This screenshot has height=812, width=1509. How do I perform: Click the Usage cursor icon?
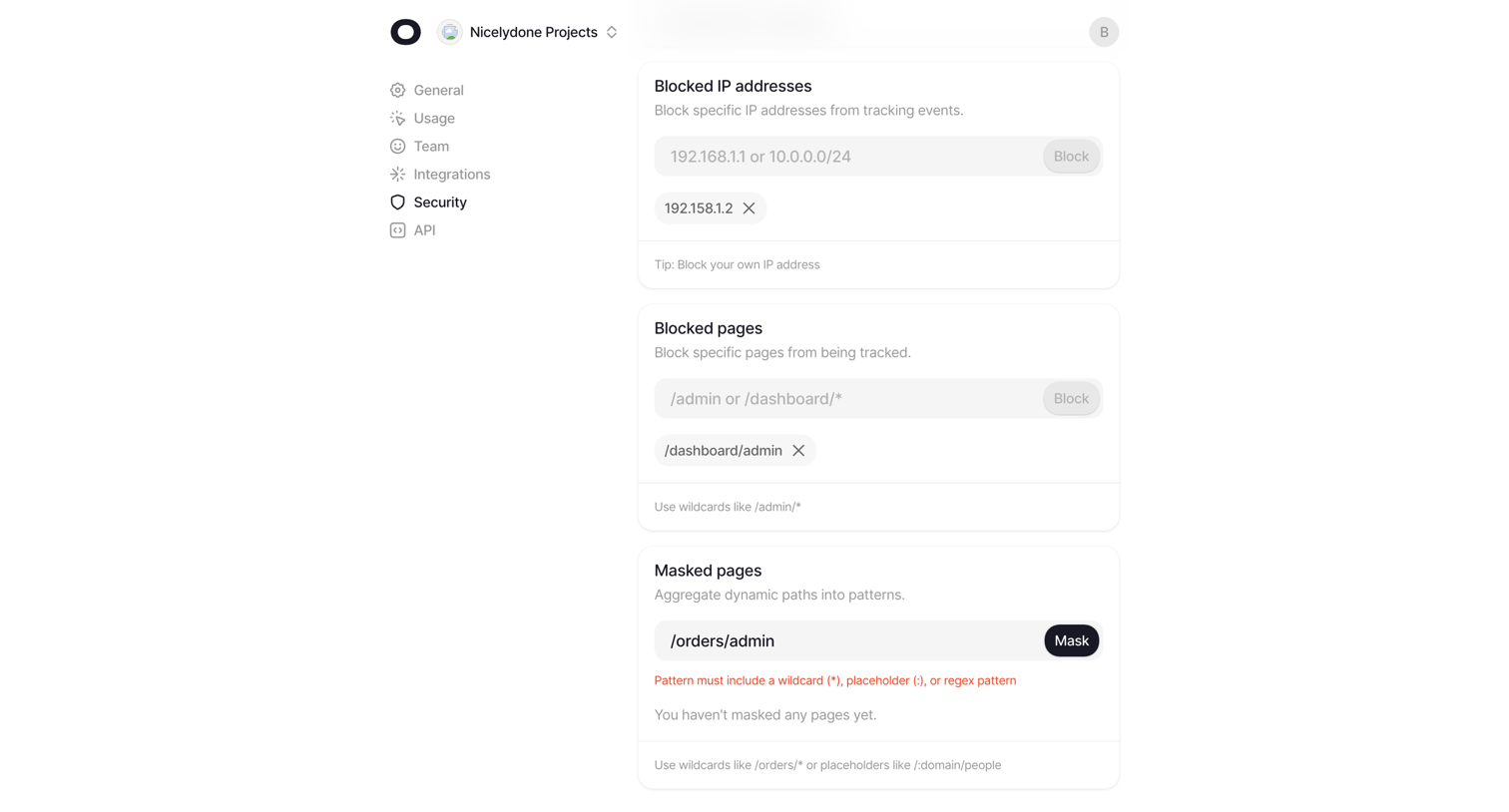point(397,118)
